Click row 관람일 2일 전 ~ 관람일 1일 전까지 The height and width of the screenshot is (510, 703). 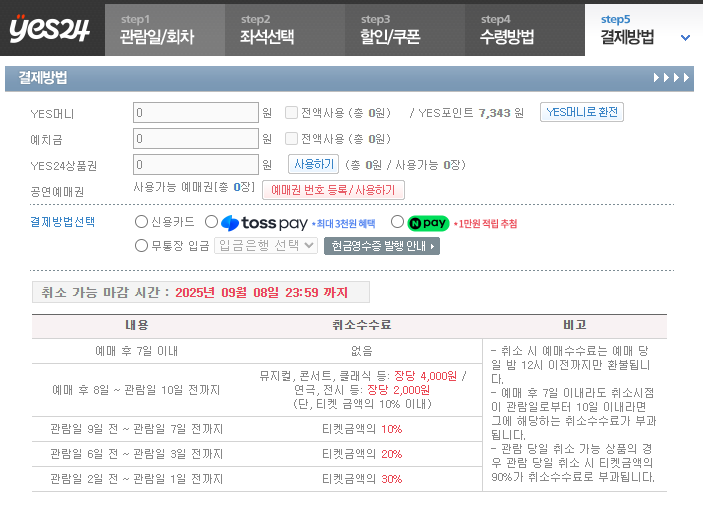click(136, 479)
